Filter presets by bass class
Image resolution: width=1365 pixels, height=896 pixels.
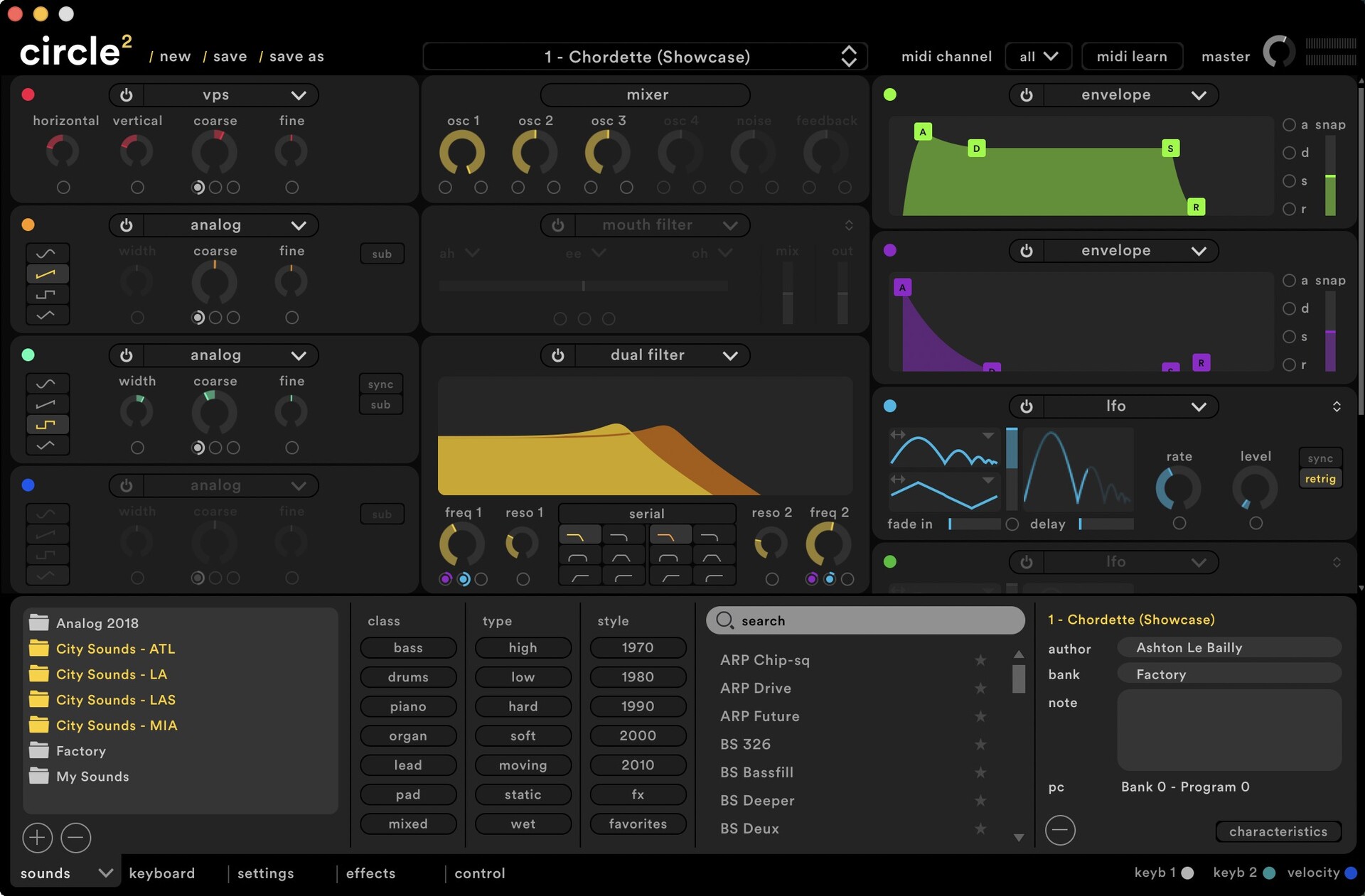(408, 648)
